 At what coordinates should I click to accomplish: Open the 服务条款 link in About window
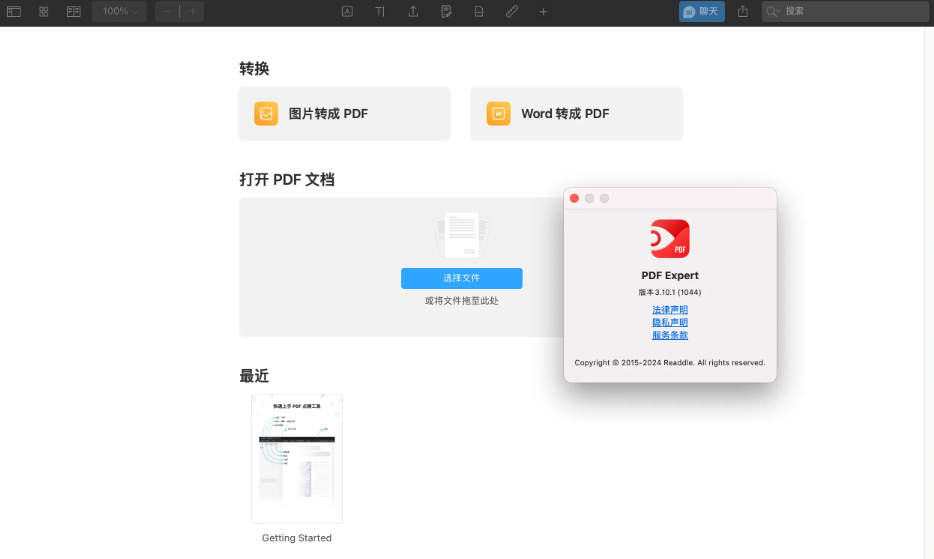click(670, 335)
